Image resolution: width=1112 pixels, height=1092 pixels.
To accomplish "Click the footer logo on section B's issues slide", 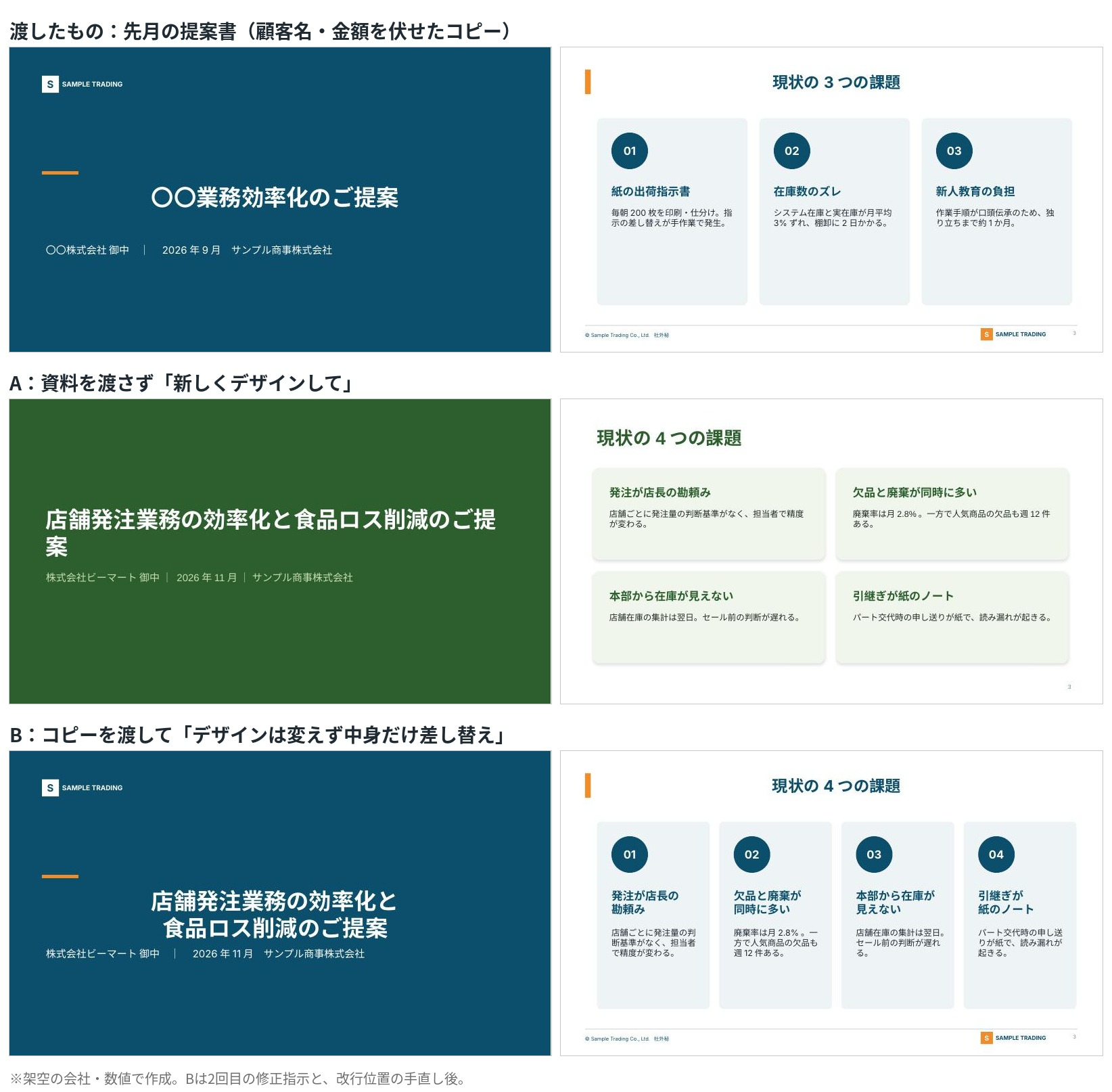I will click(1013, 1038).
